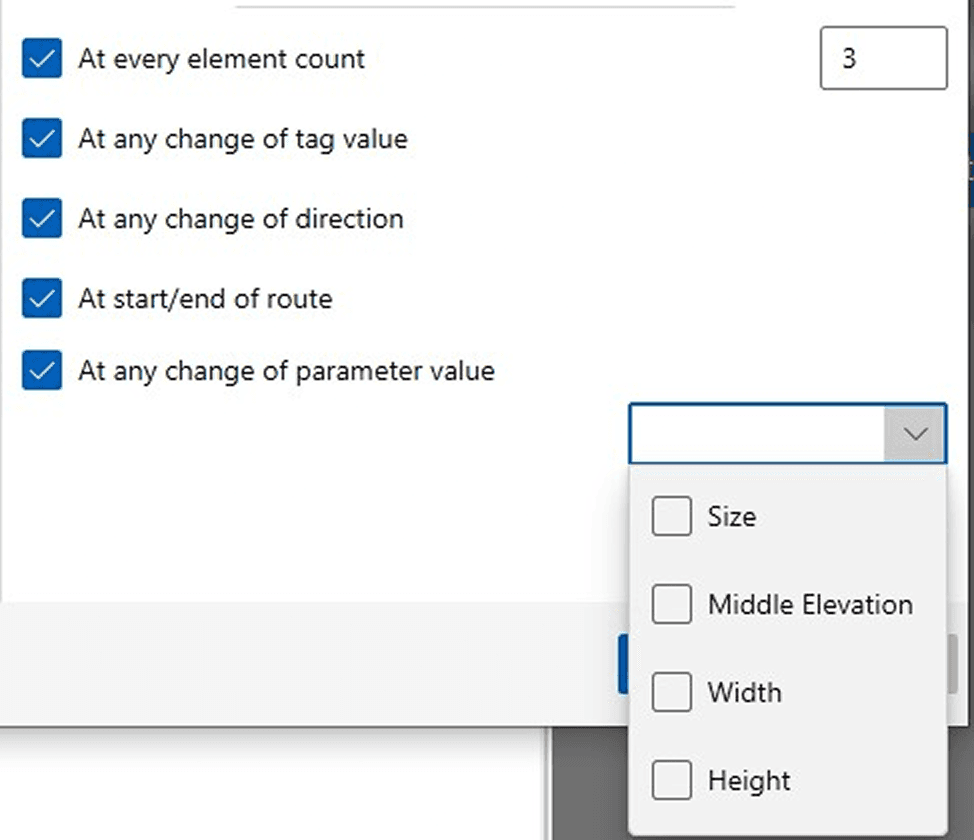Collapse the parameter dropdown using its chevron arrow
Viewport: 974px width, 840px height.
(915, 434)
